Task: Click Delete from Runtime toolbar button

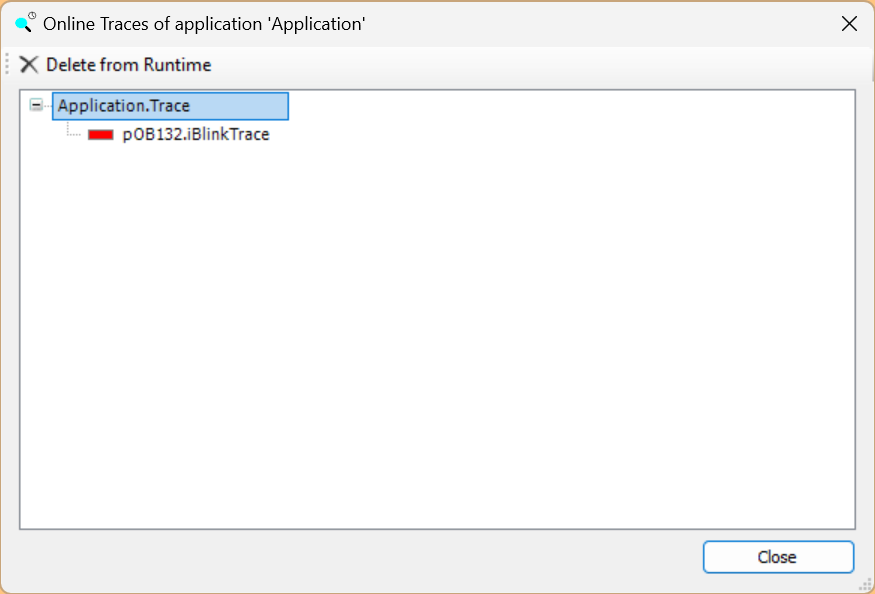Action: click(116, 65)
